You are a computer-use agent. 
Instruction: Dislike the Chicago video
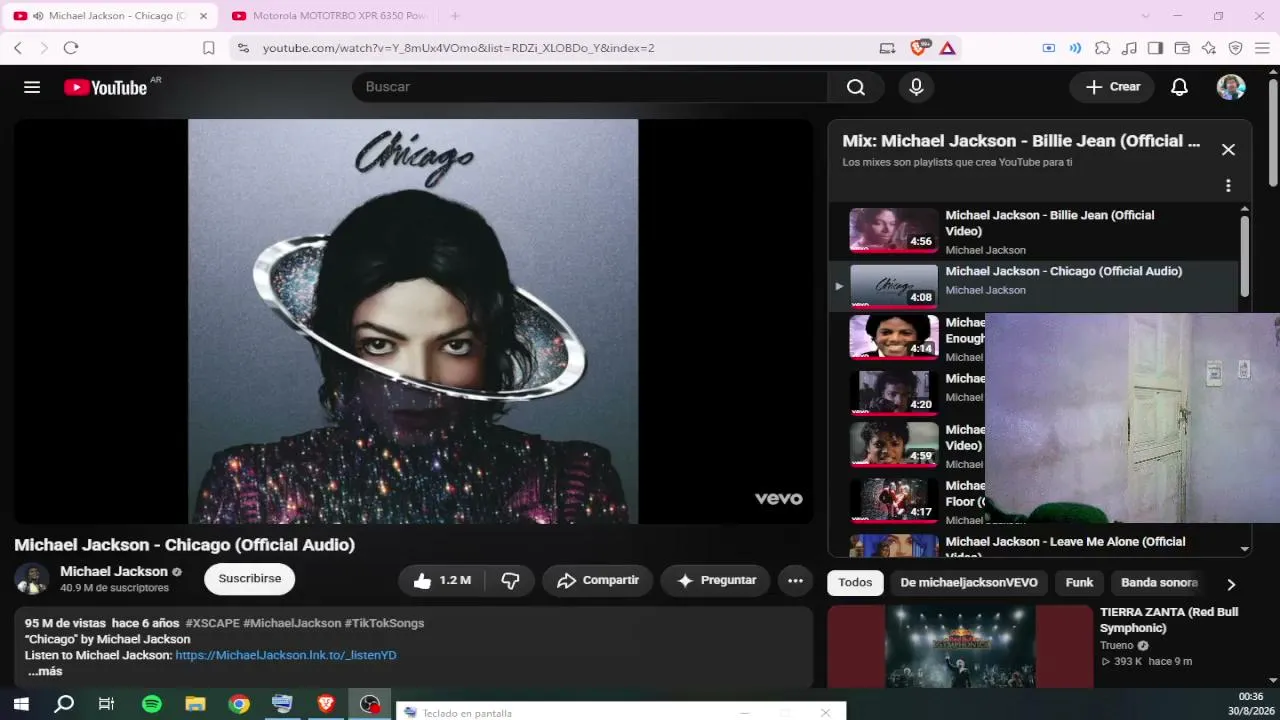tap(510, 580)
